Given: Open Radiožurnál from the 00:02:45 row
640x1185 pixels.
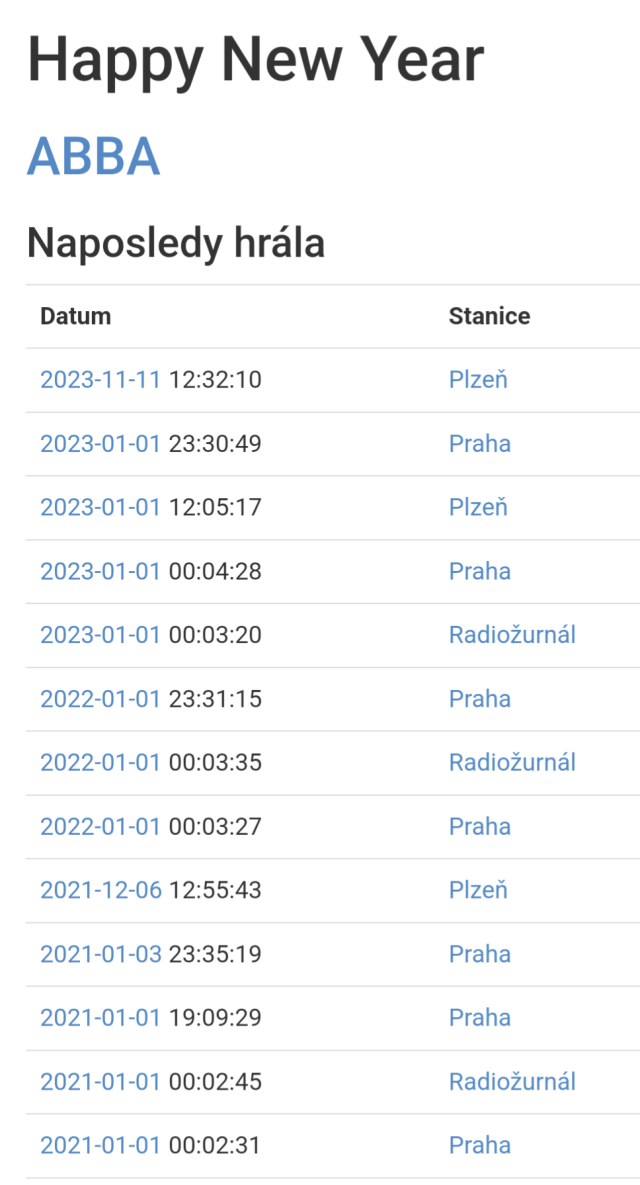Looking at the screenshot, I should (512, 1081).
